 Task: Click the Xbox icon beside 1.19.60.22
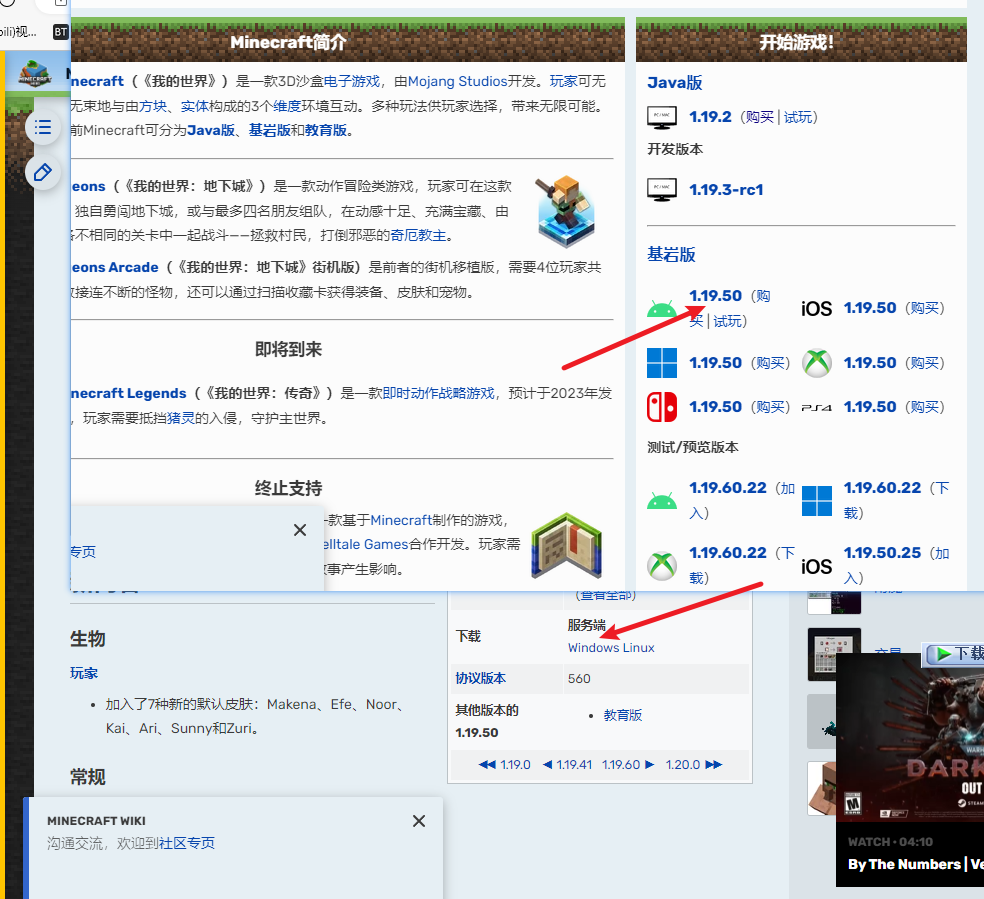click(x=661, y=566)
